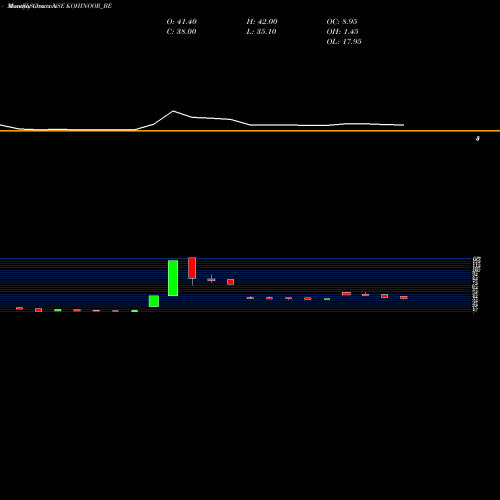Select the open value 'O: 41.40'

point(182,22)
